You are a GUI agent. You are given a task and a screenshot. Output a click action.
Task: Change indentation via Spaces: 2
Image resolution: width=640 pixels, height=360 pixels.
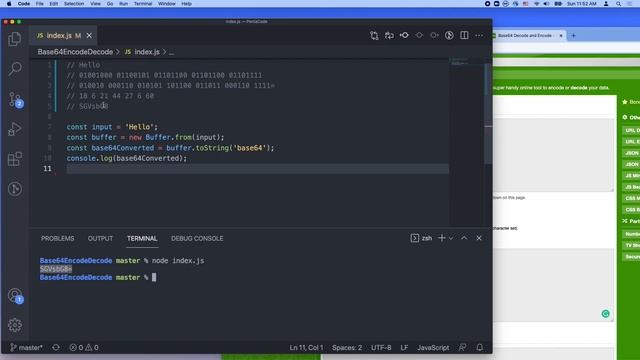click(x=347, y=347)
